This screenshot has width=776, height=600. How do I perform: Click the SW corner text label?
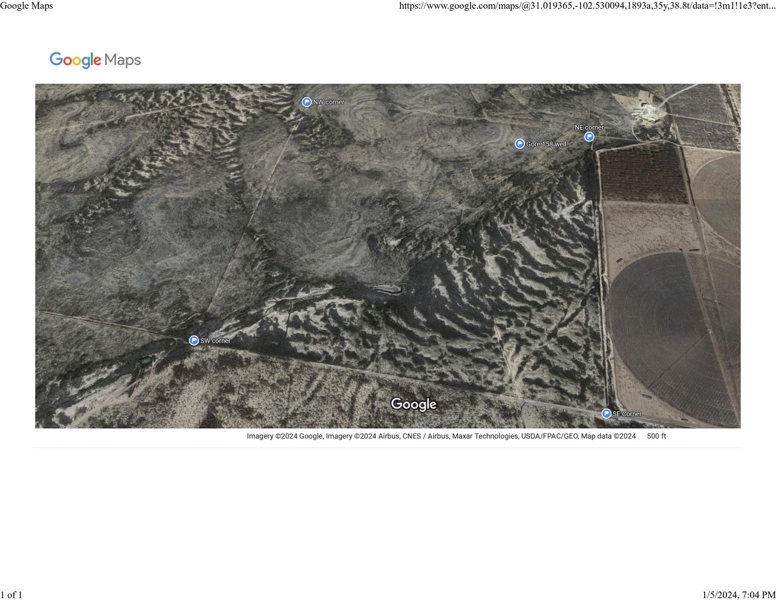215,341
